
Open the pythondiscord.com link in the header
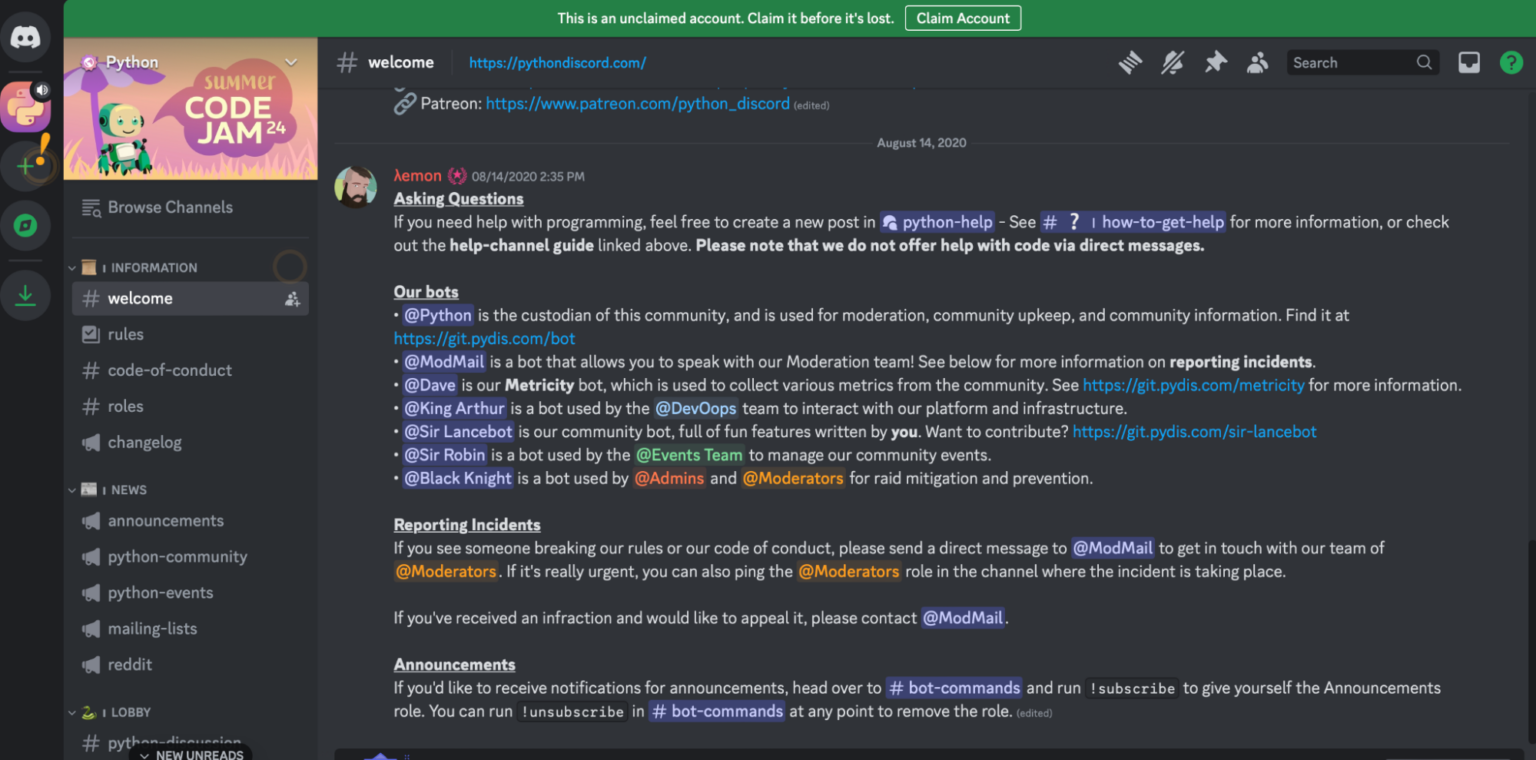[x=557, y=62]
